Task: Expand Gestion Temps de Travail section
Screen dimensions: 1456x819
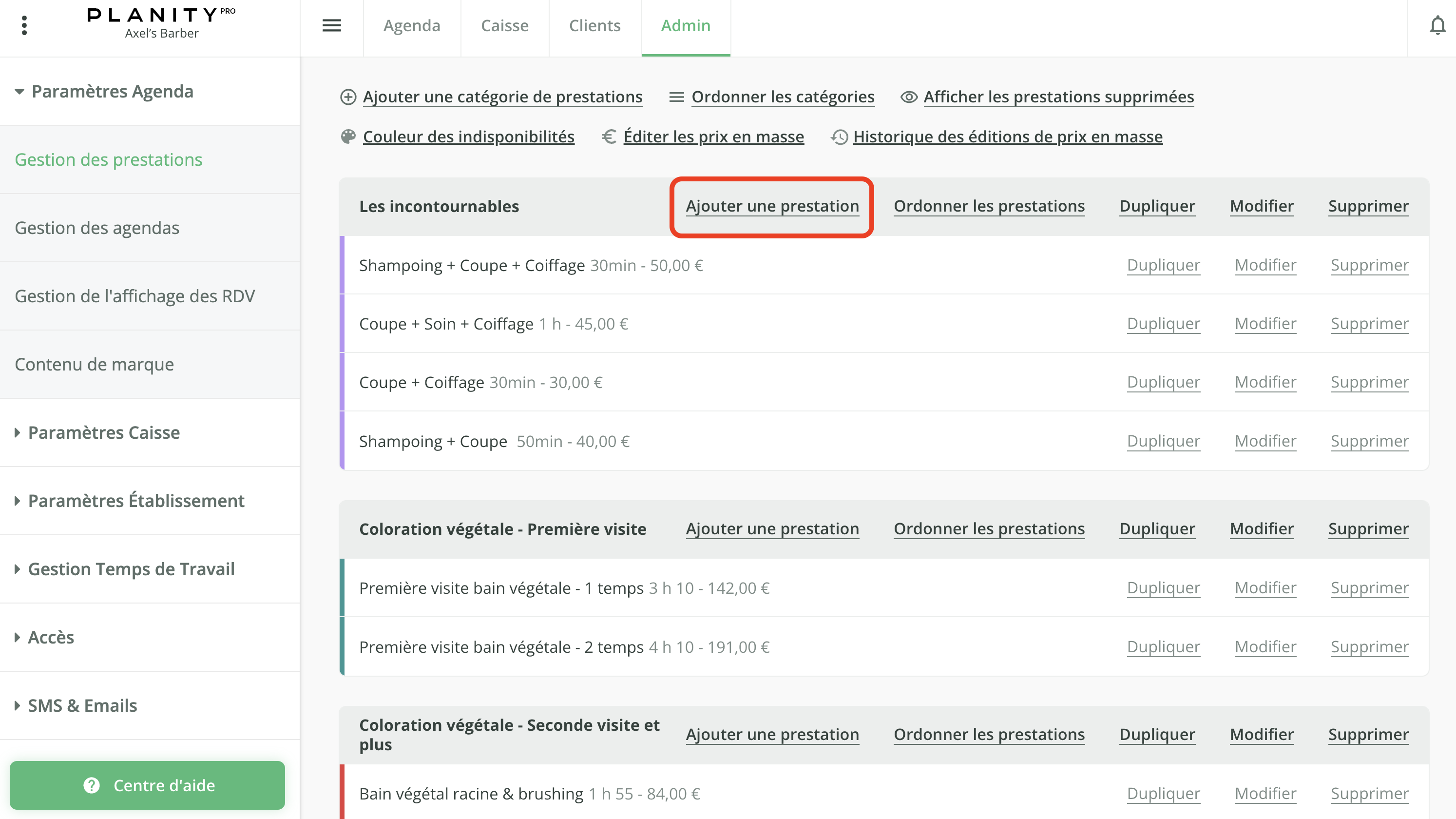Action: point(18,569)
